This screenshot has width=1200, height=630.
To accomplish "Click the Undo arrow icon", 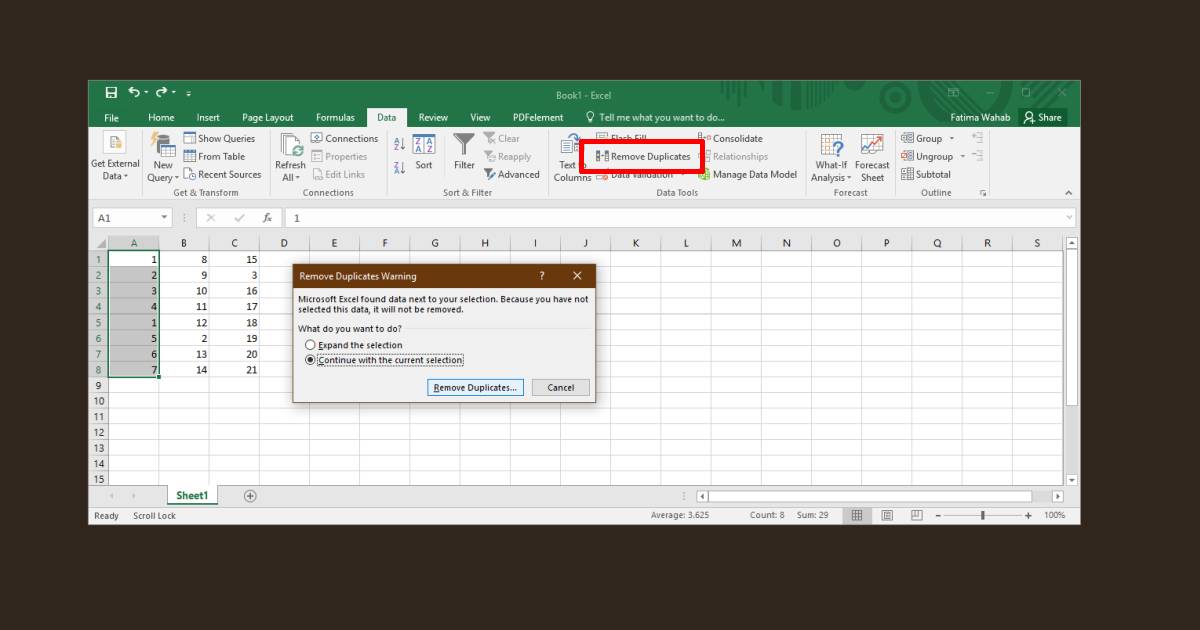I will click(x=134, y=93).
